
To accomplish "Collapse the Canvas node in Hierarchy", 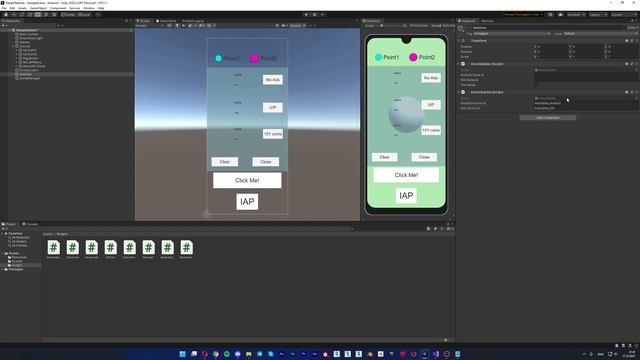I will click(13, 46).
